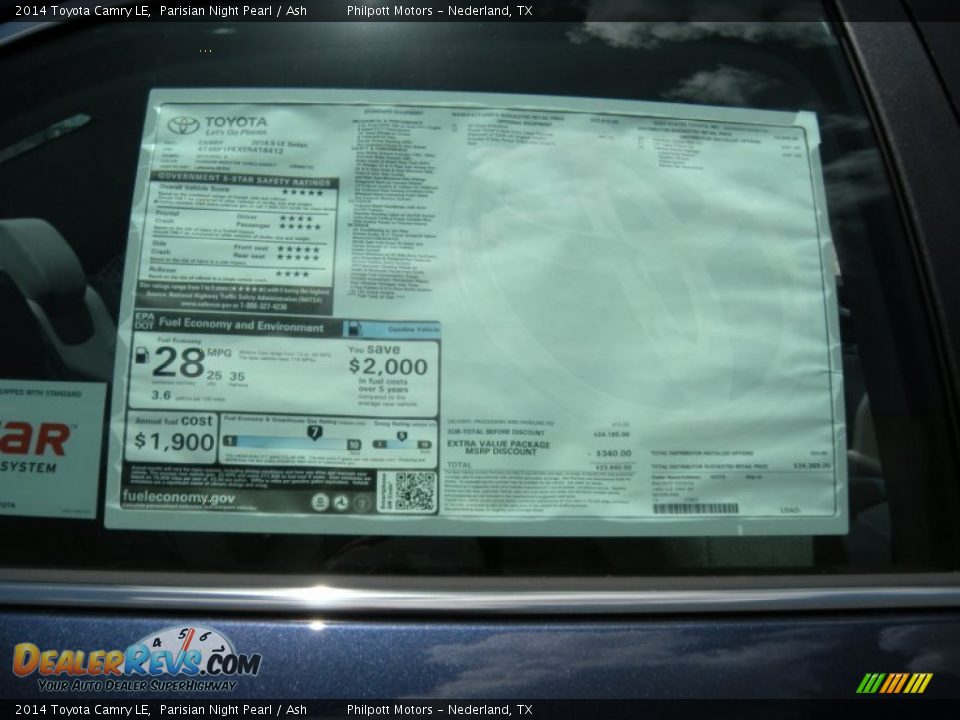Click the Gasoline Vehicle pump icon in blue bar

[x=355, y=329]
